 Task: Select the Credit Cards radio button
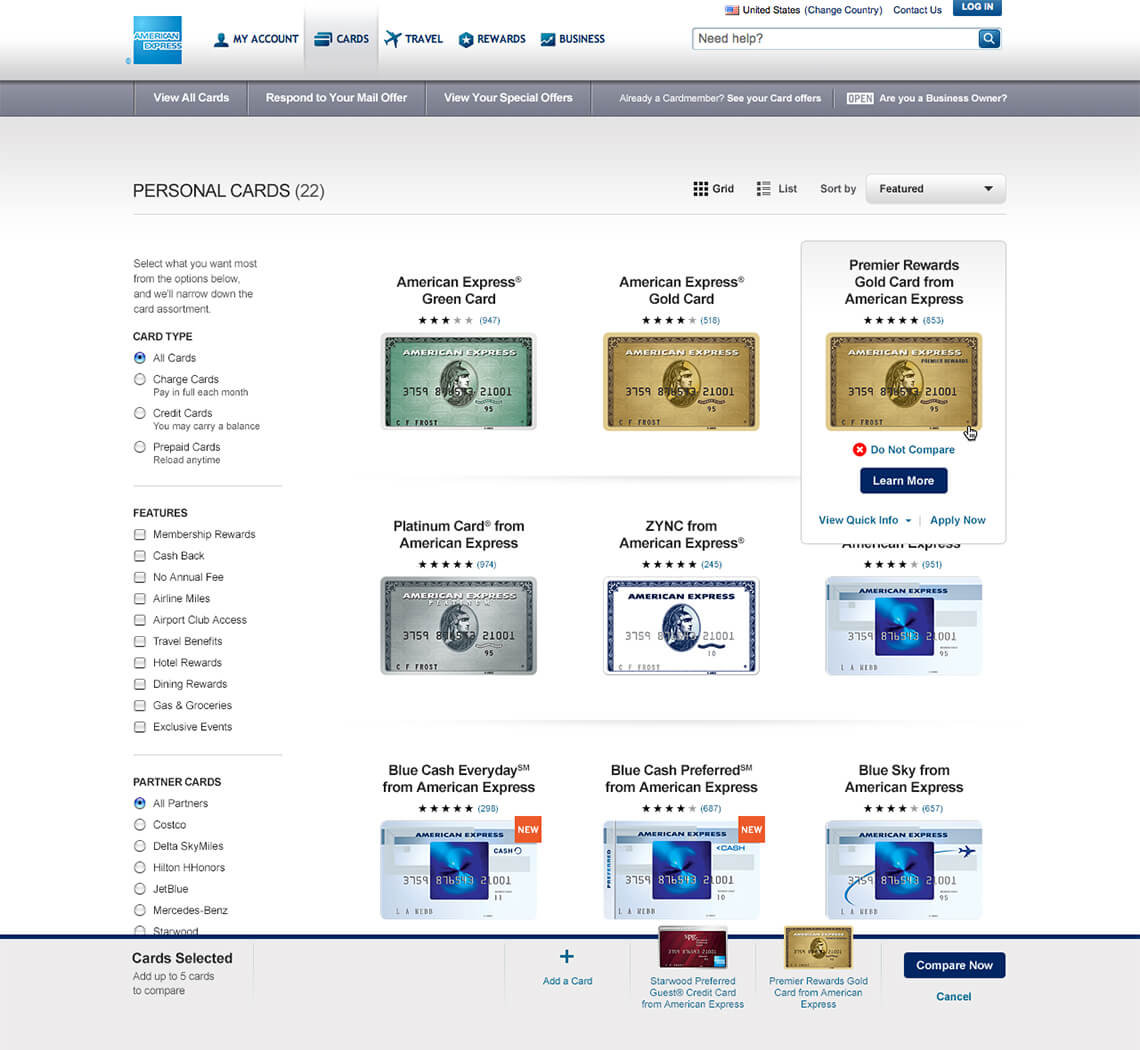140,413
